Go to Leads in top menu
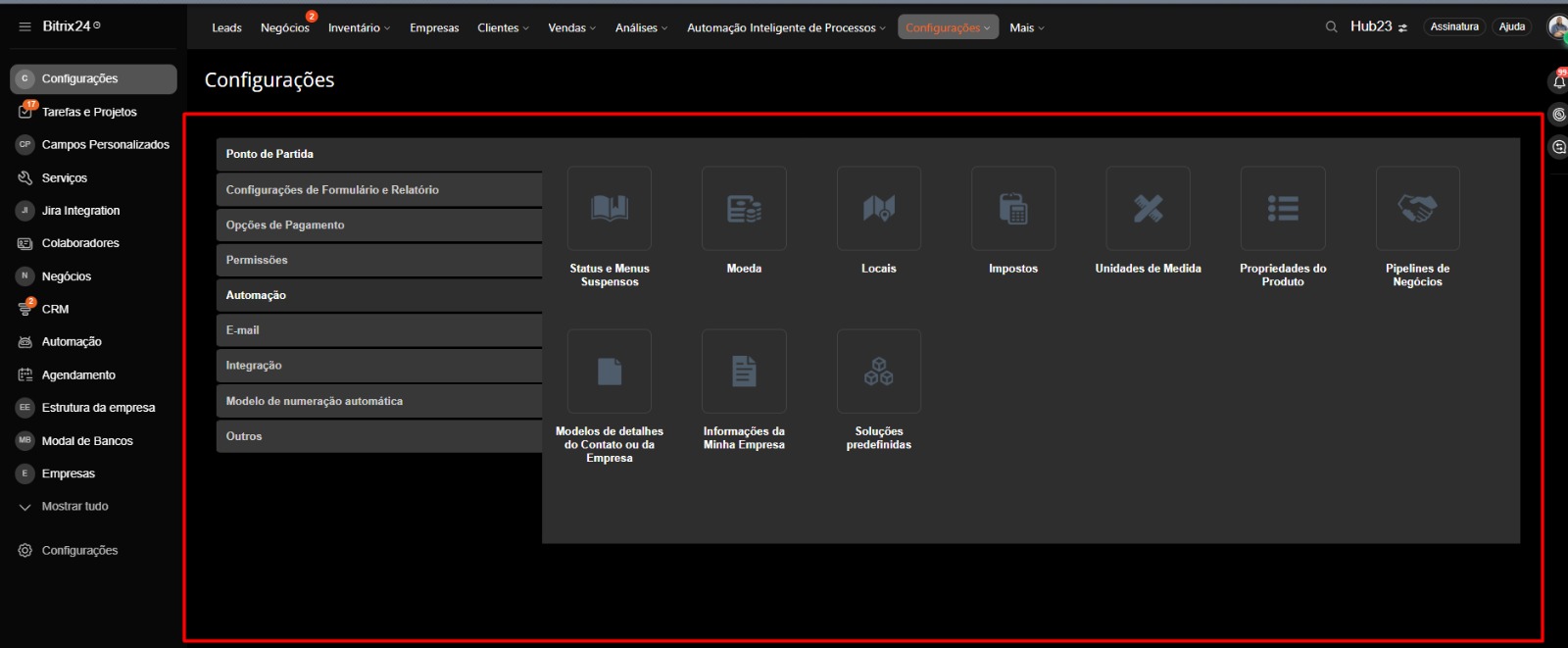This screenshot has width=1568, height=648. tap(226, 27)
